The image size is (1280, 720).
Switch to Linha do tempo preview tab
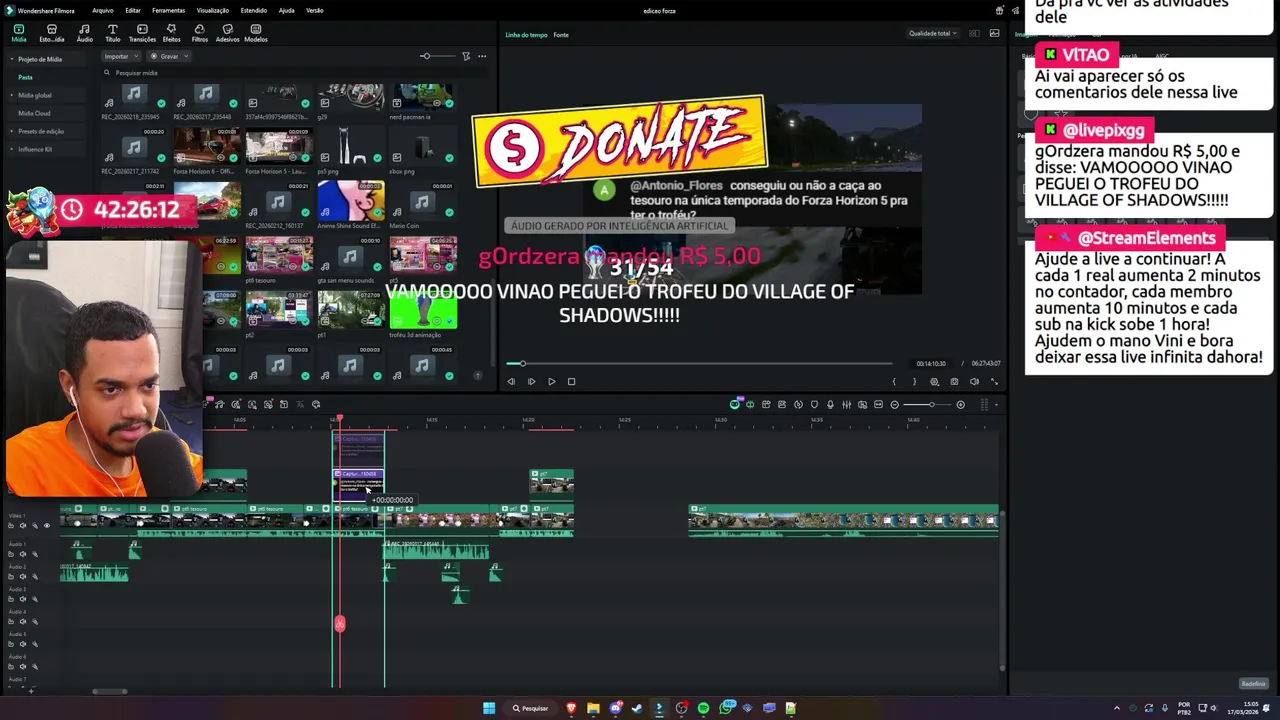[526, 35]
